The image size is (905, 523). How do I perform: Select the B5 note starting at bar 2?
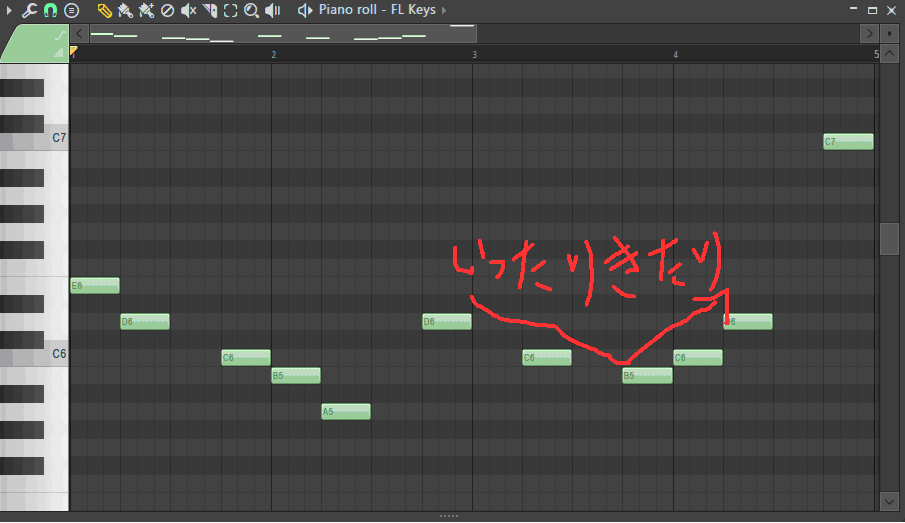[296, 376]
